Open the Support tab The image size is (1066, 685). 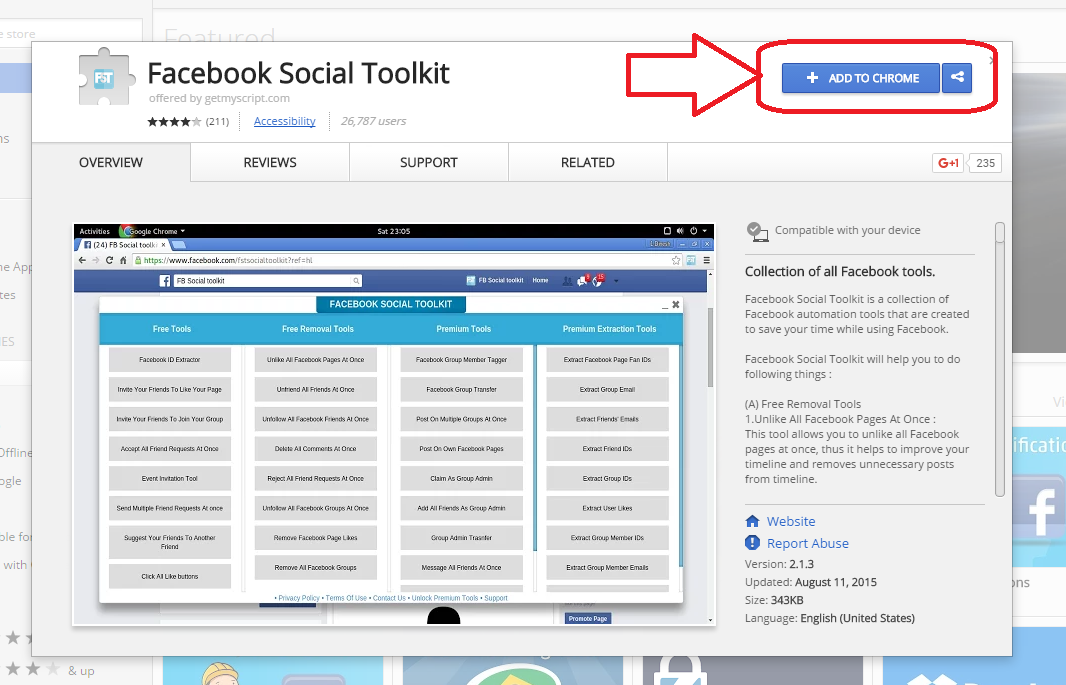point(429,162)
